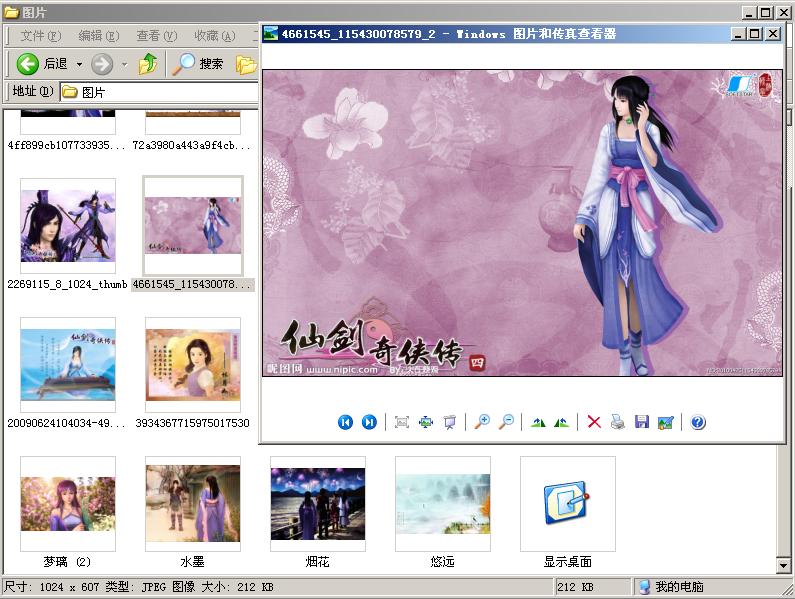Open image for editing icon
Image resolution: width=795 pixels, height=599 pixels.
(x=666, y=422)
